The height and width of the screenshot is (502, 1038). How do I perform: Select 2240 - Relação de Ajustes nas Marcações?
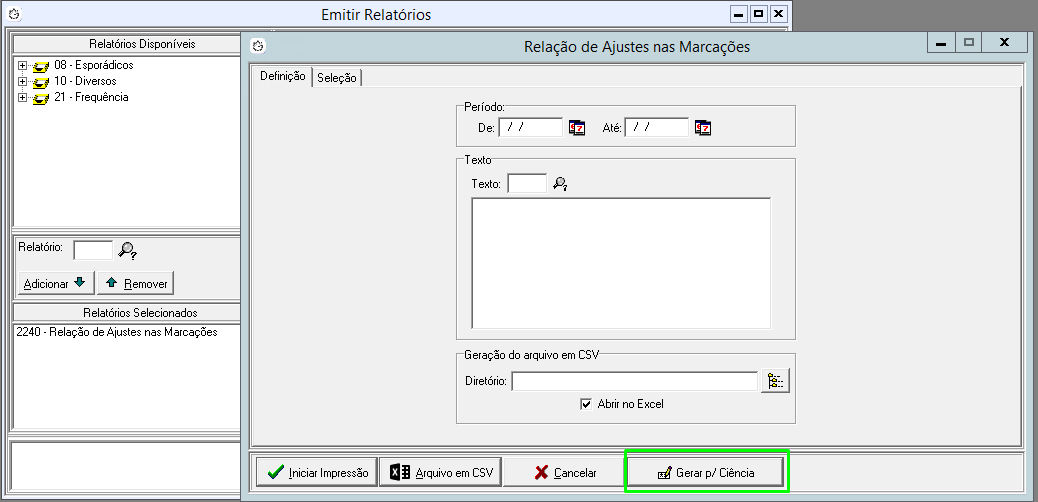(x=117, y=332)
